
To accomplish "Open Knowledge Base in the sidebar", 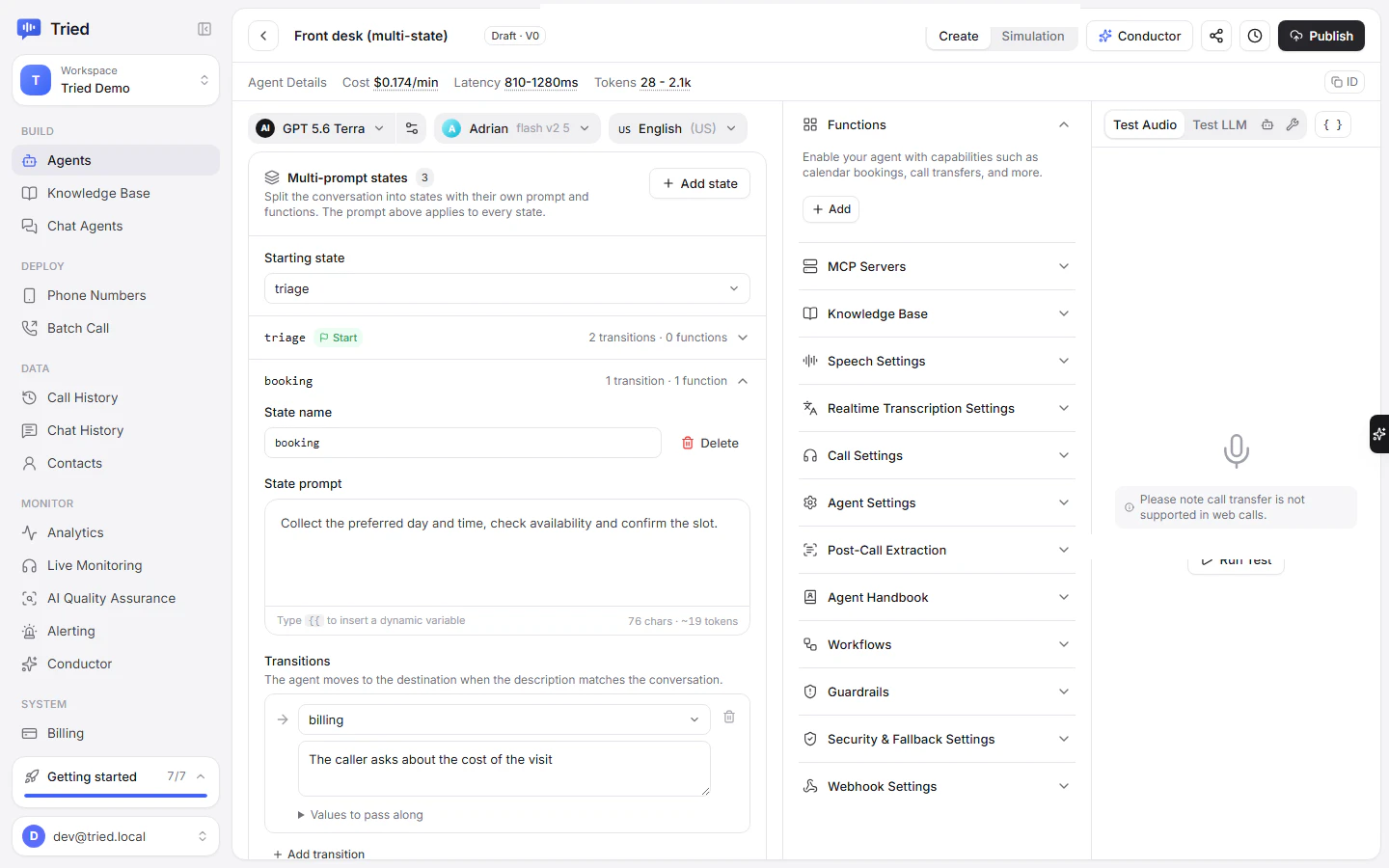I will tap(116, 193).
